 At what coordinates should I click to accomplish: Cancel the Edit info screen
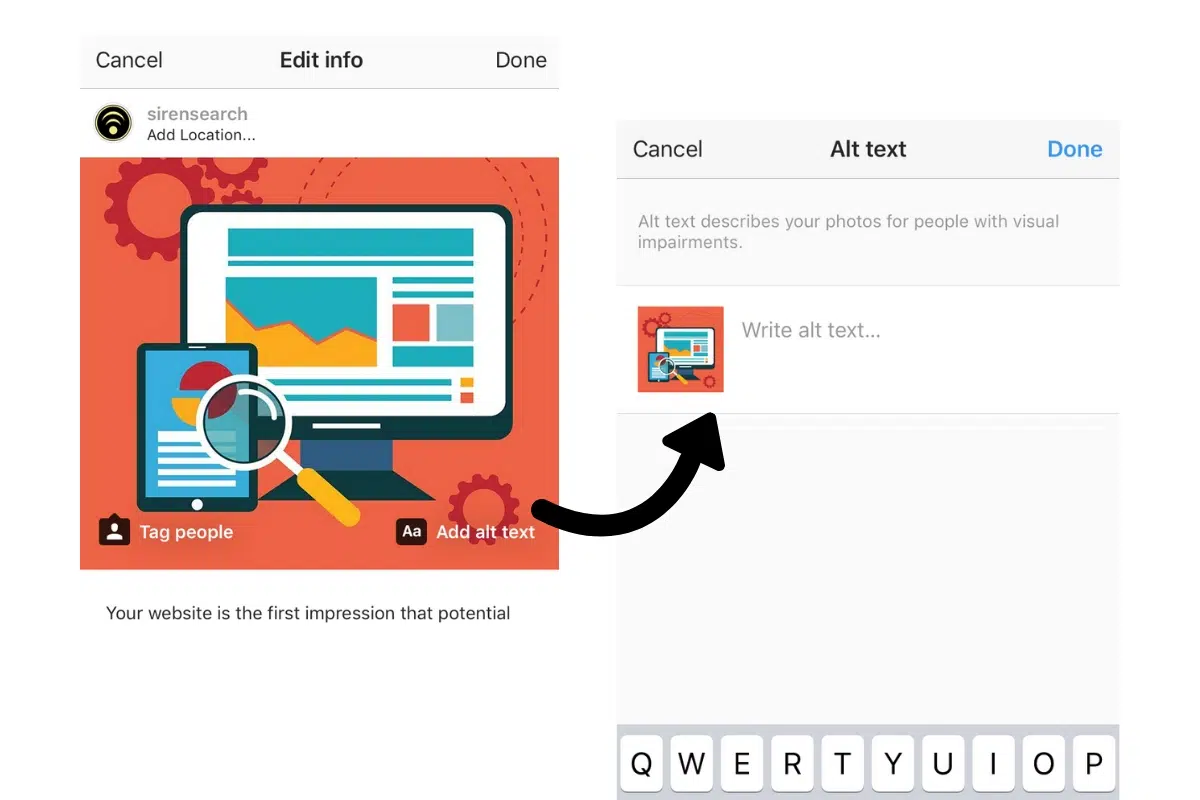(x=129, y=60)
